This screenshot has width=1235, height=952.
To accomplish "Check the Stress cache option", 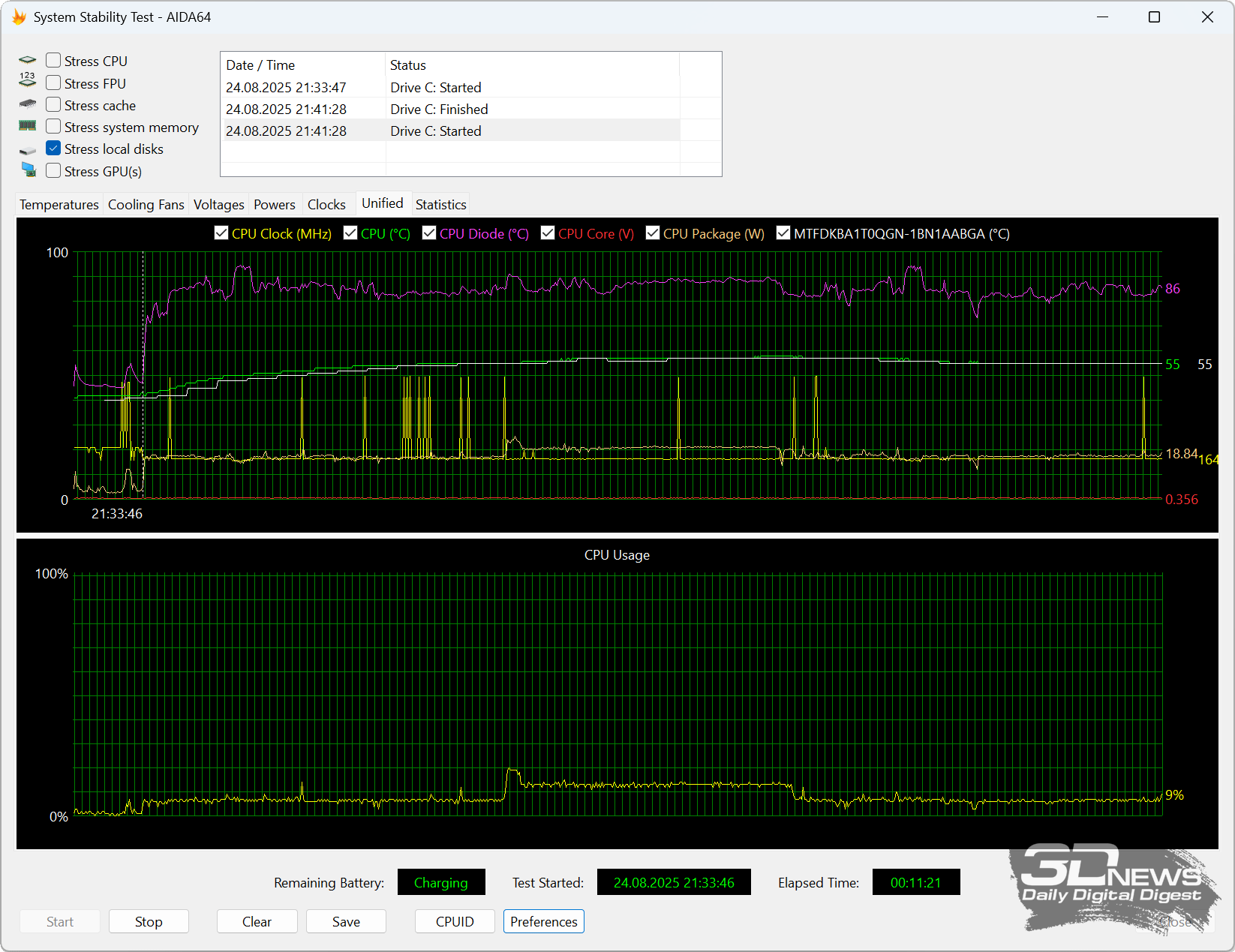I will pyautogui.click(x=53, y=104).
